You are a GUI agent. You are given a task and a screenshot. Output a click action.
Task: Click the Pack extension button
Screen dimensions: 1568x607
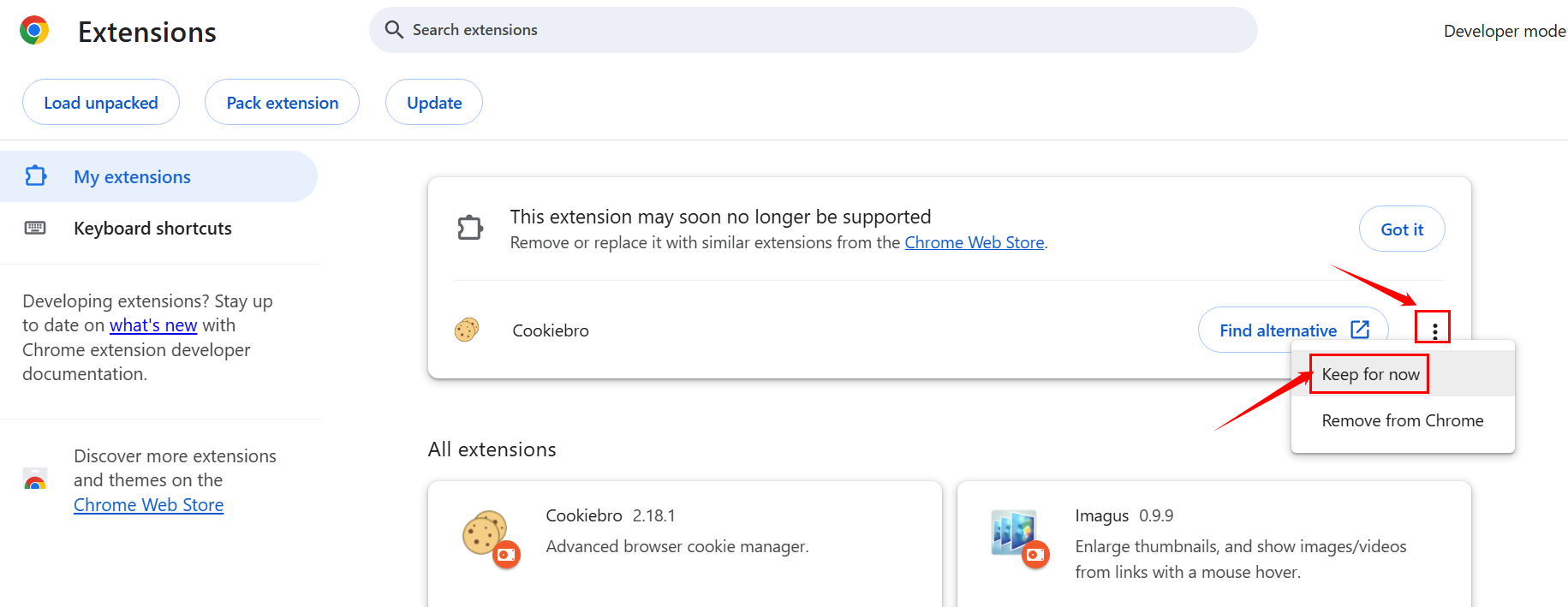(x=283, y=103)
